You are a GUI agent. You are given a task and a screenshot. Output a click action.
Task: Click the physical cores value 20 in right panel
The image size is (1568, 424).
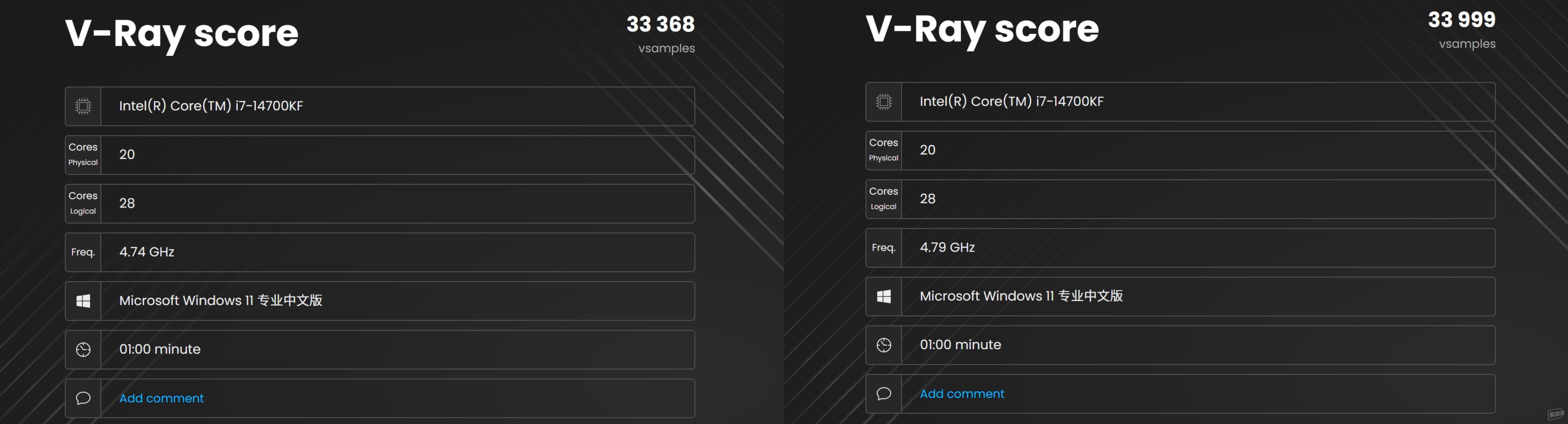(x=927, y=150)
